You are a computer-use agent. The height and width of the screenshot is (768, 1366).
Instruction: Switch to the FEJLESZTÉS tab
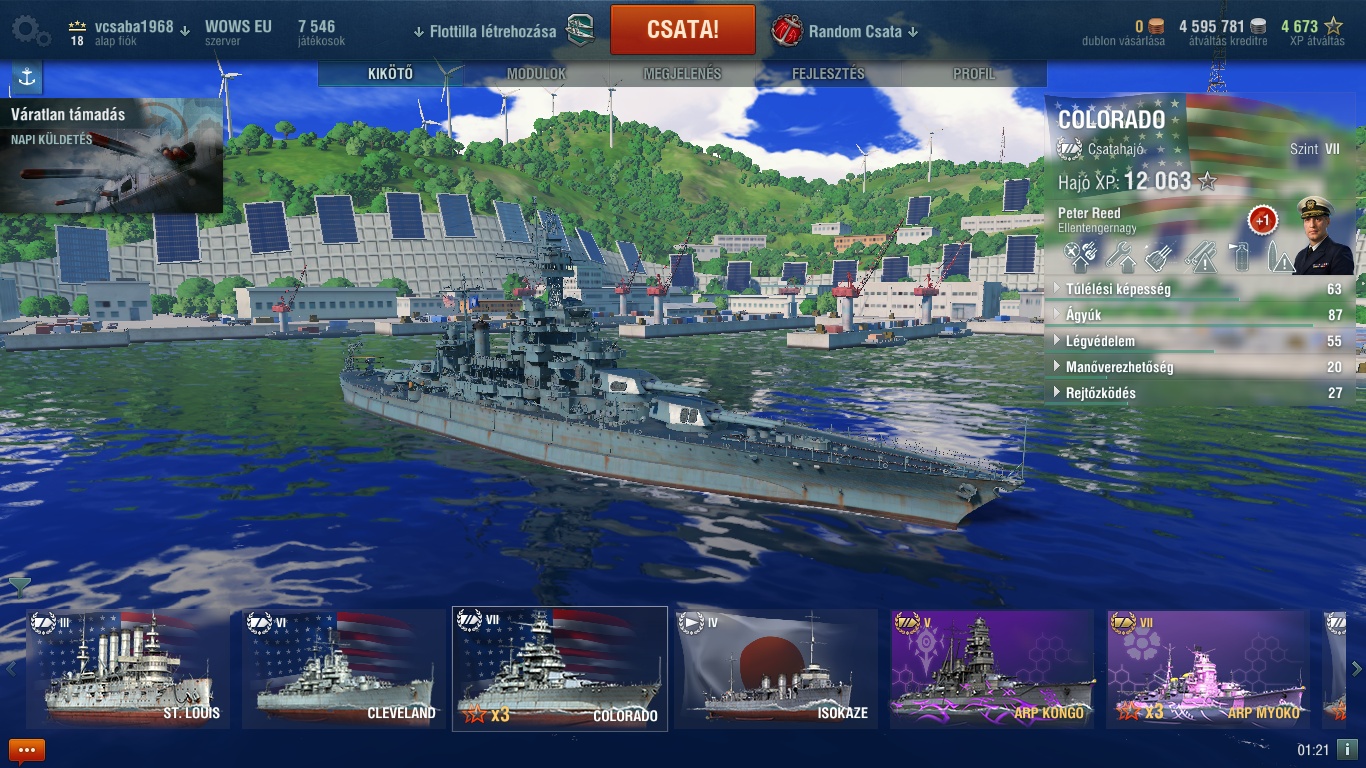point(828,74)
